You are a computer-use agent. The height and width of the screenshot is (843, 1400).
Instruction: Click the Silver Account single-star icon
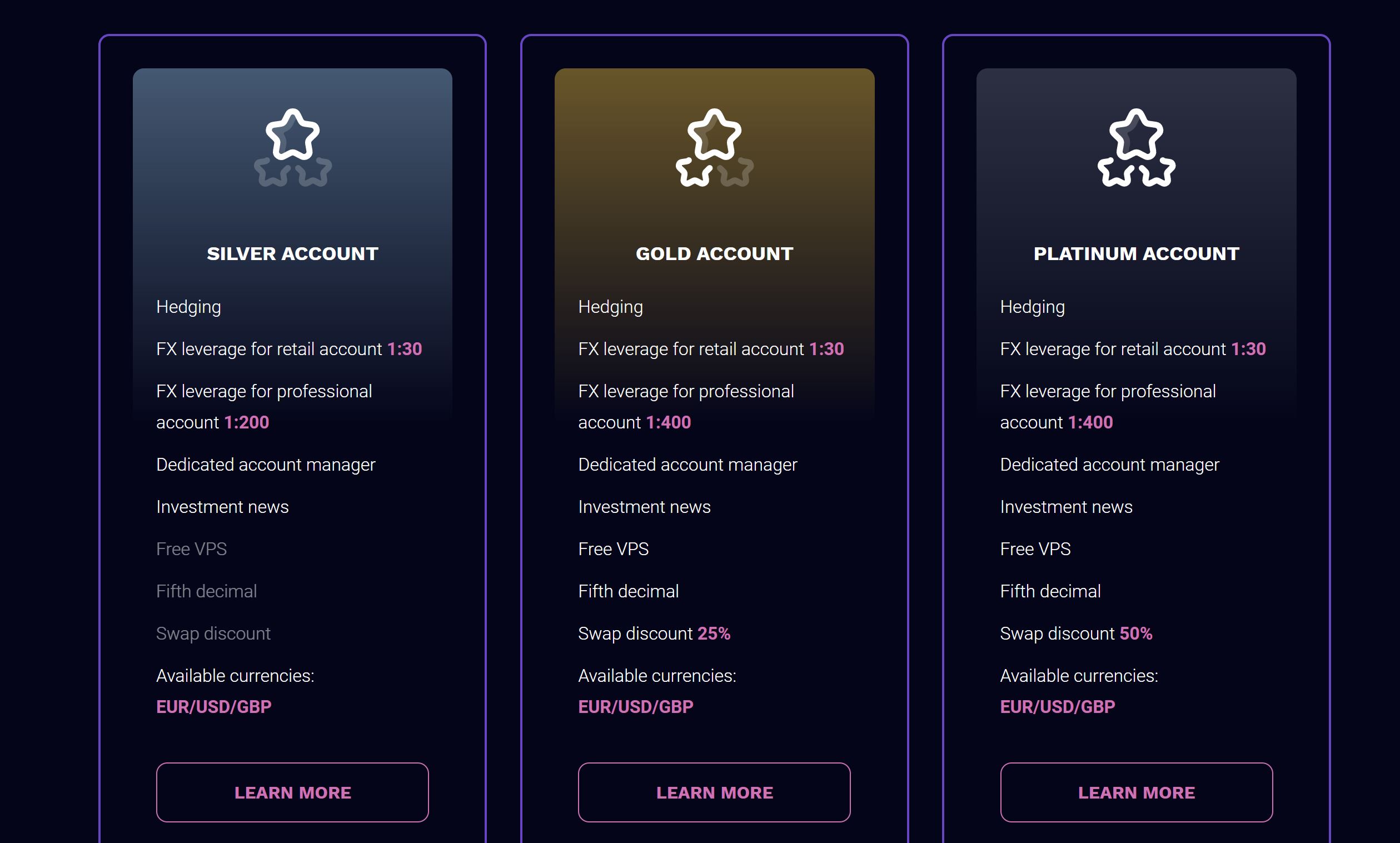tap(292, 148)
